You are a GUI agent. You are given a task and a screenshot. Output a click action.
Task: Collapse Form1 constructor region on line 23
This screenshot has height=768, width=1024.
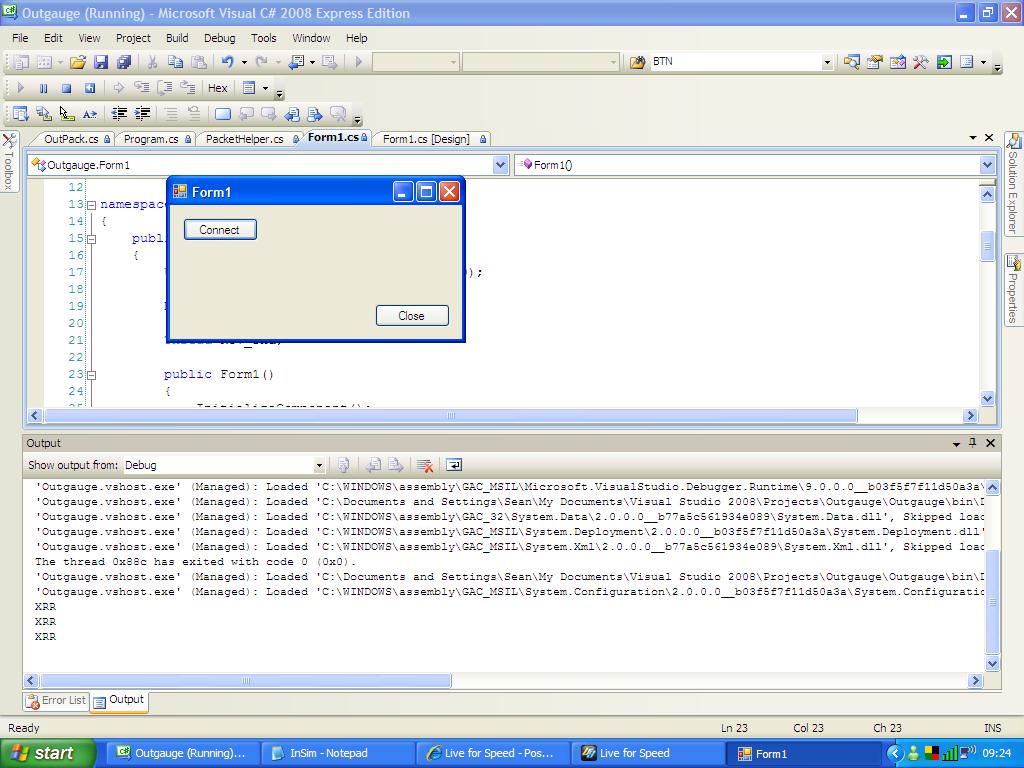pos(91,375)
